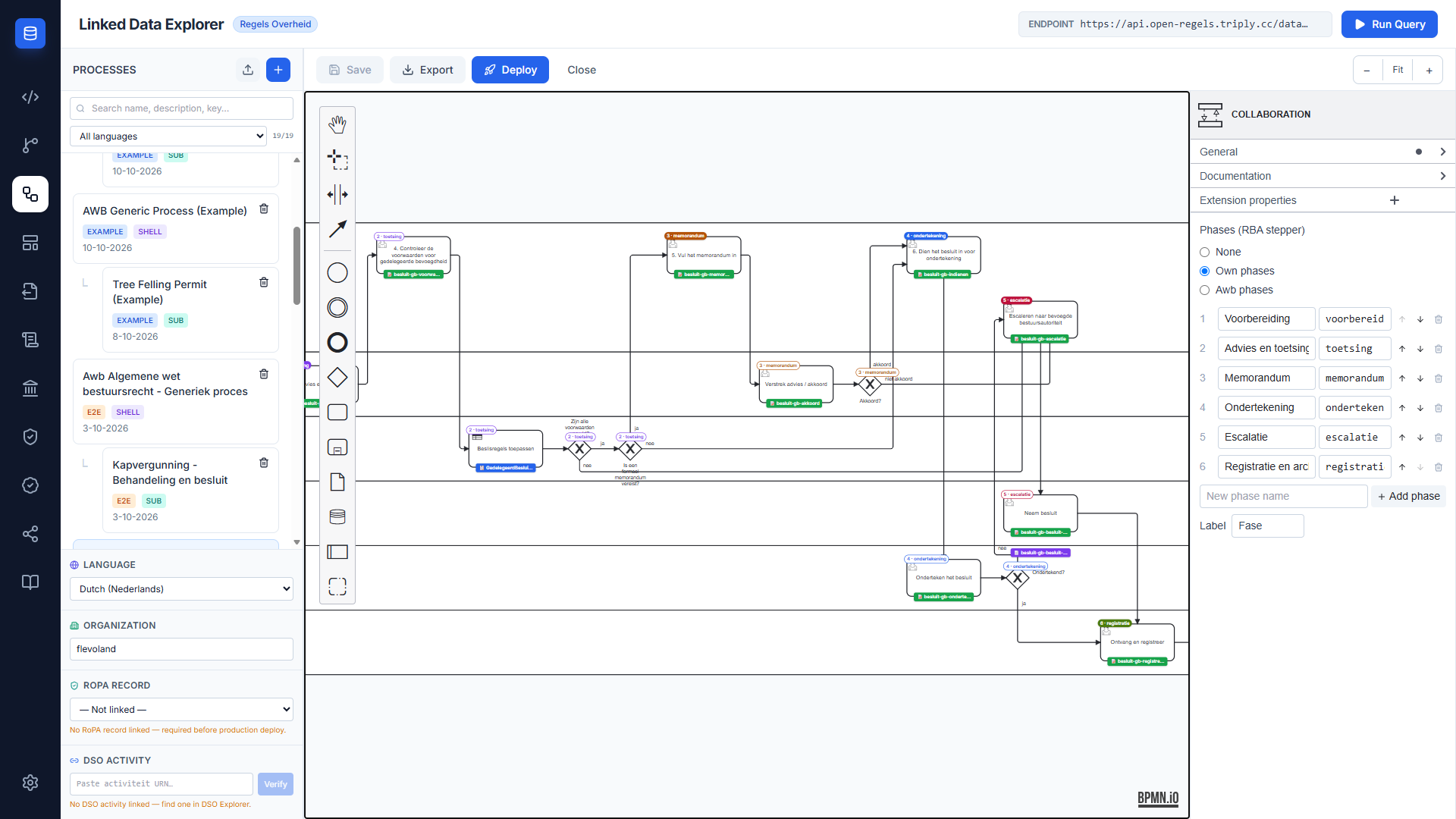
Task: Expand the General section
Action: point(1323,152)
